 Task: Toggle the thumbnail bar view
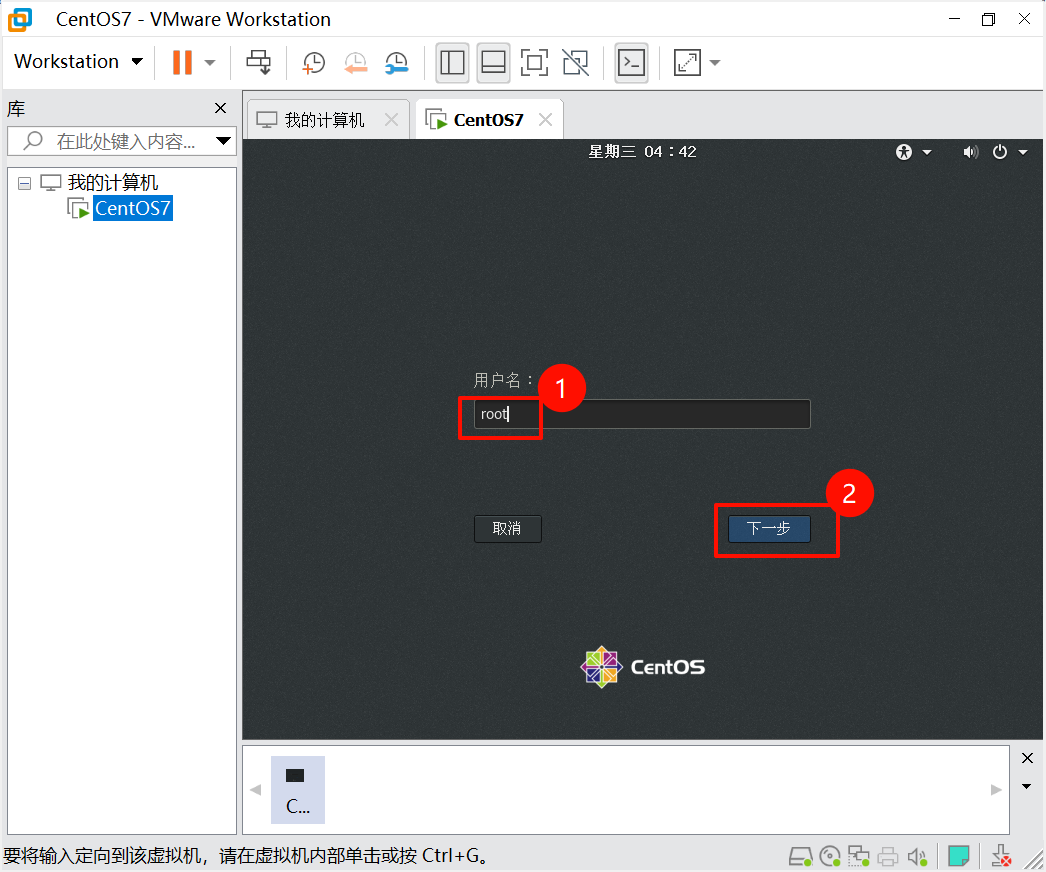[494, 63]
